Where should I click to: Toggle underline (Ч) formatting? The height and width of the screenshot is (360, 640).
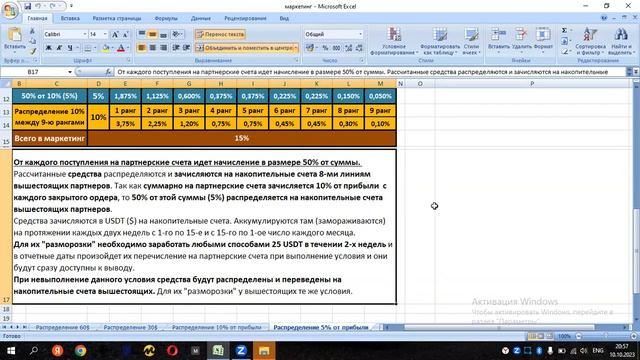click(70, 48)
